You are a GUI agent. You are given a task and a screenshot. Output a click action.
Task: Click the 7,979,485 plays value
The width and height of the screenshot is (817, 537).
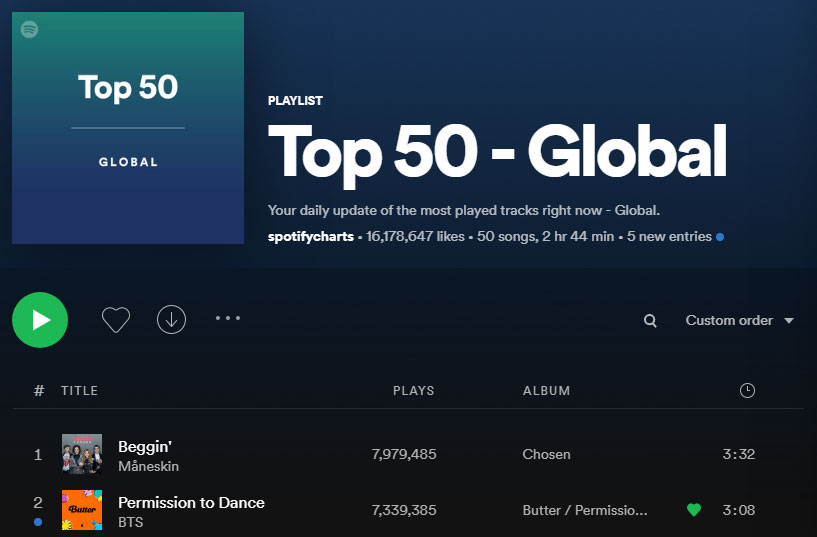(404, 454)
